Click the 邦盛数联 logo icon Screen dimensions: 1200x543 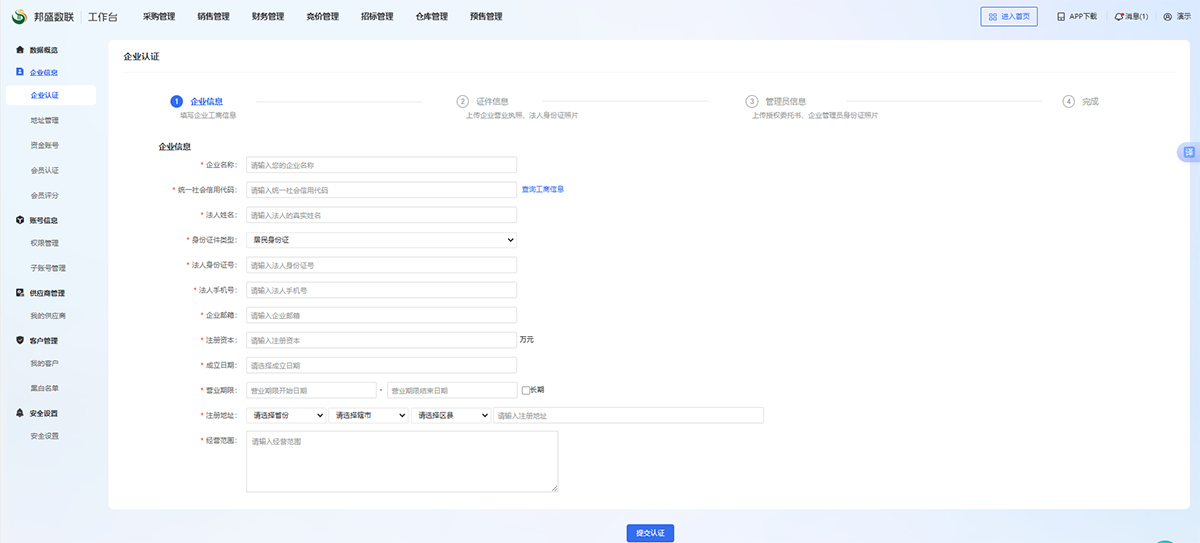click(x=19, y=17)
